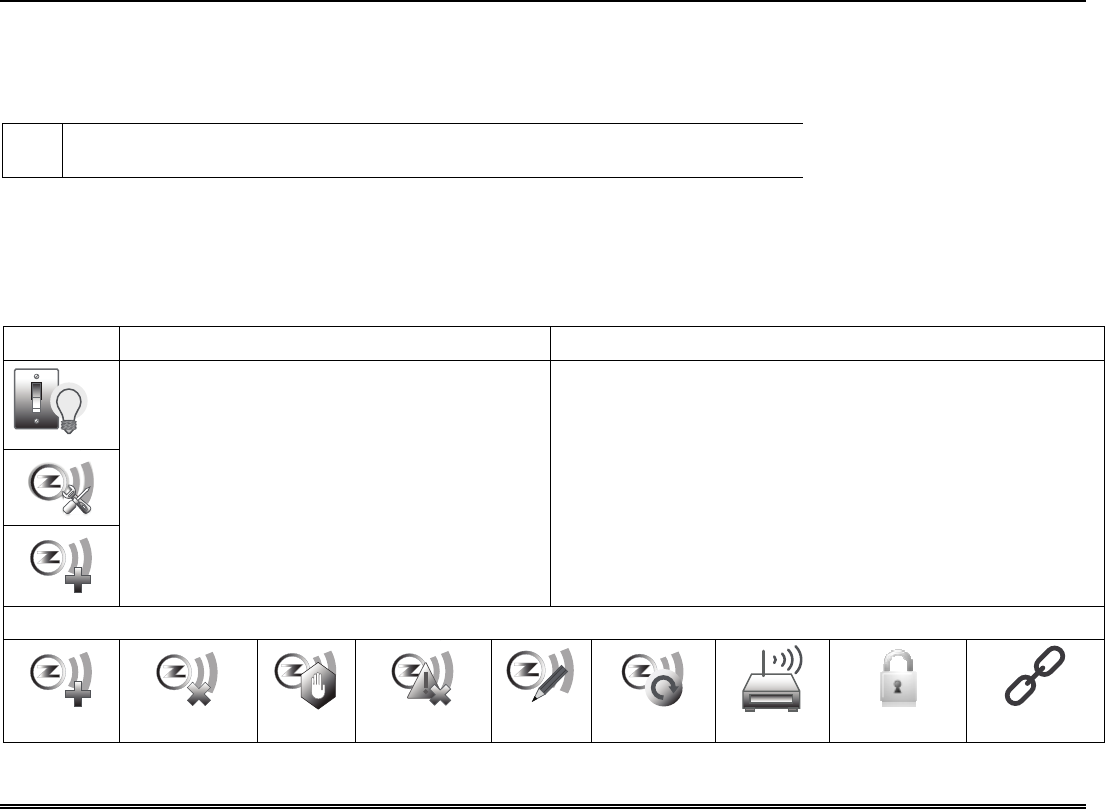
Task: Open the Z-Wave tools wrench and screwdriver icon
Action: pos(61,488)
